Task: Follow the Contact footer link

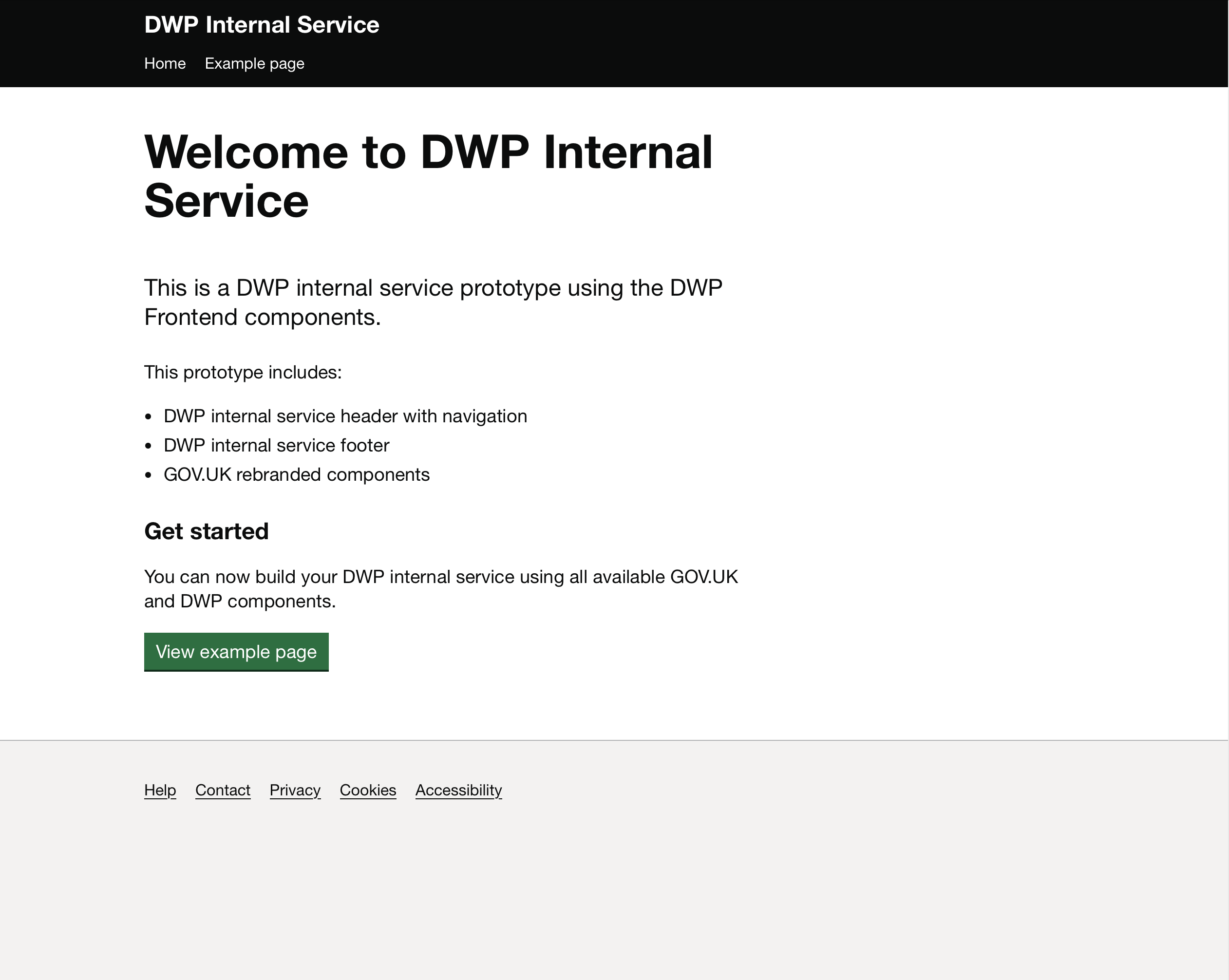Action: coord(222,790)
